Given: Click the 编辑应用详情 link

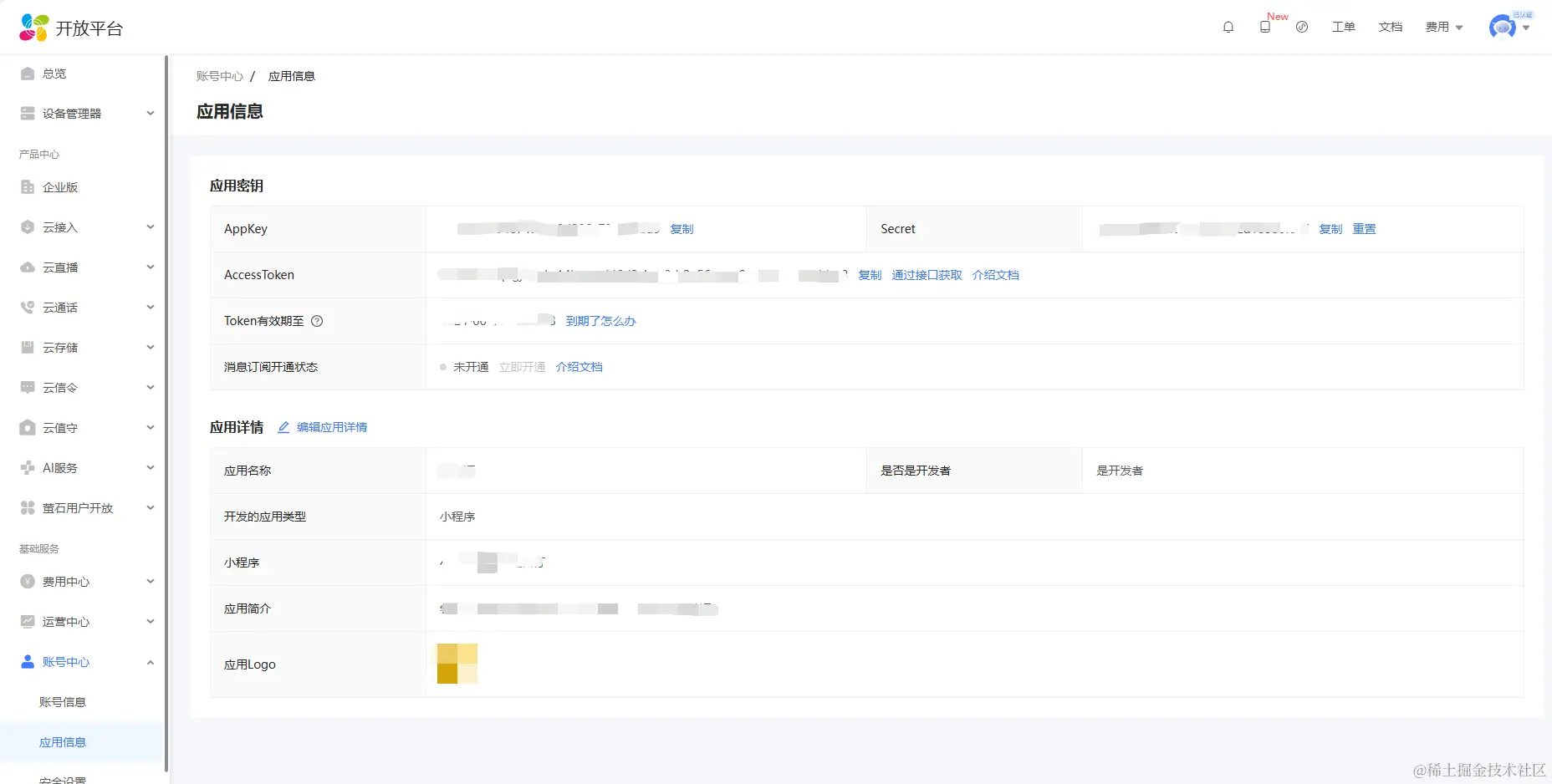Looking at the screenshot, I should [323, 427].
